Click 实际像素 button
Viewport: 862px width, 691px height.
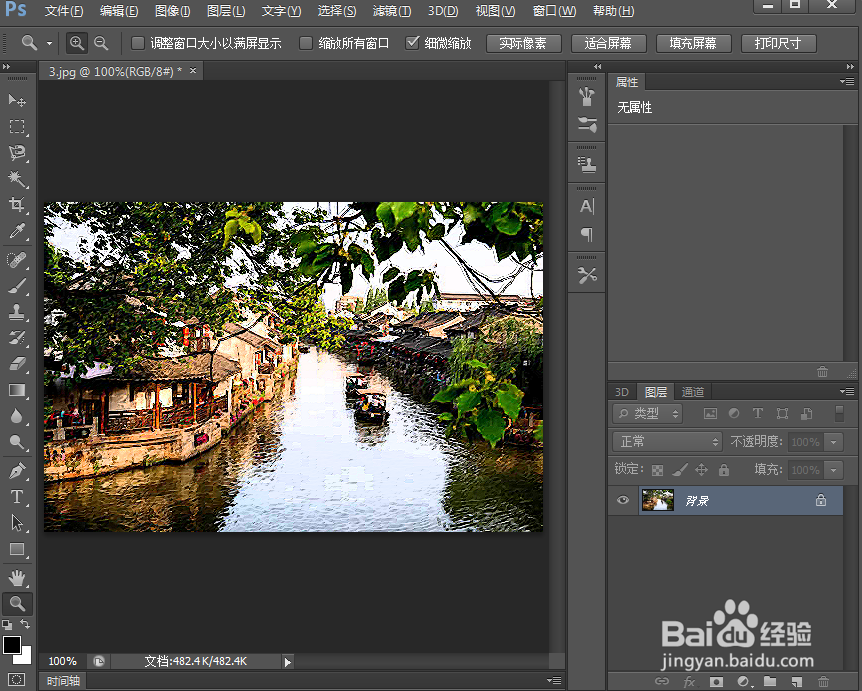(523, 43)
